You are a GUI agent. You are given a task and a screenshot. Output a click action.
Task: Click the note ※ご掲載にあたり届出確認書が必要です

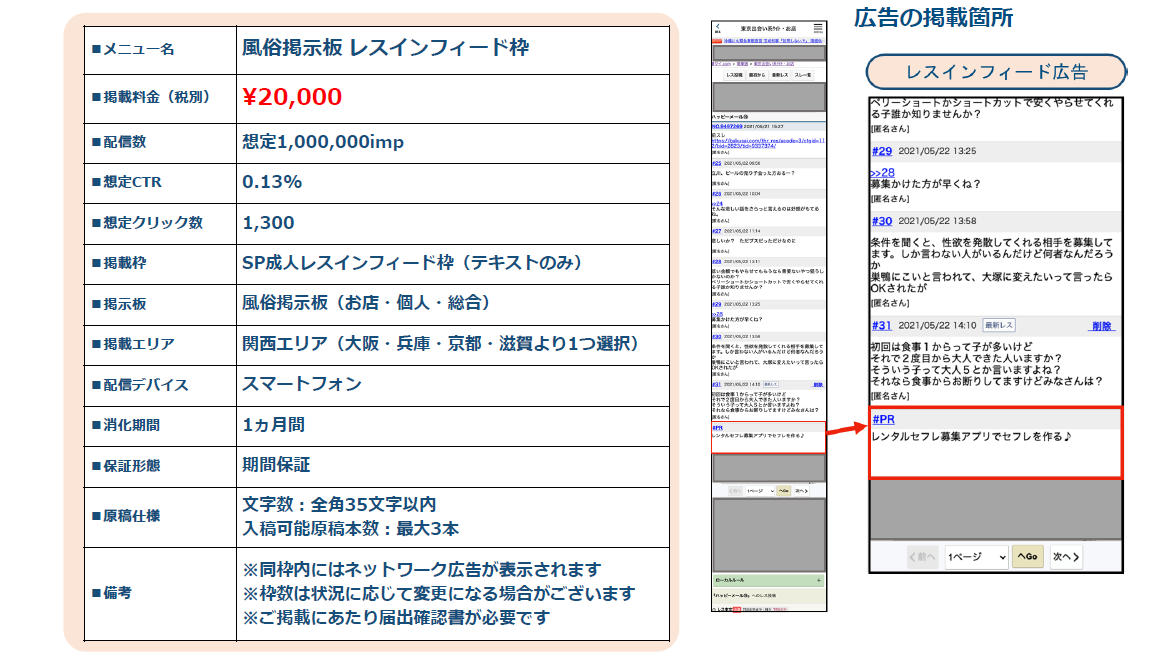point(396,618)
